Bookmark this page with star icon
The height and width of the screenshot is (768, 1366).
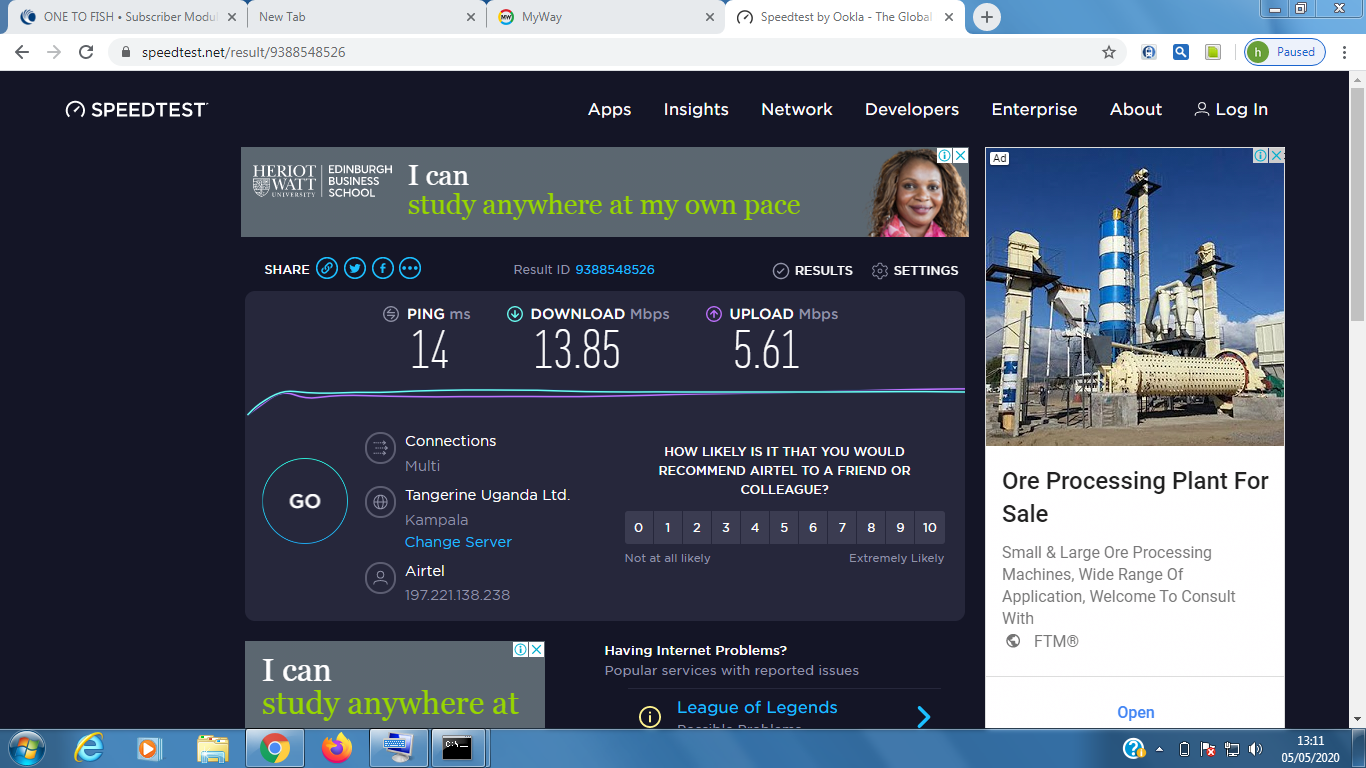(1108, 52)
